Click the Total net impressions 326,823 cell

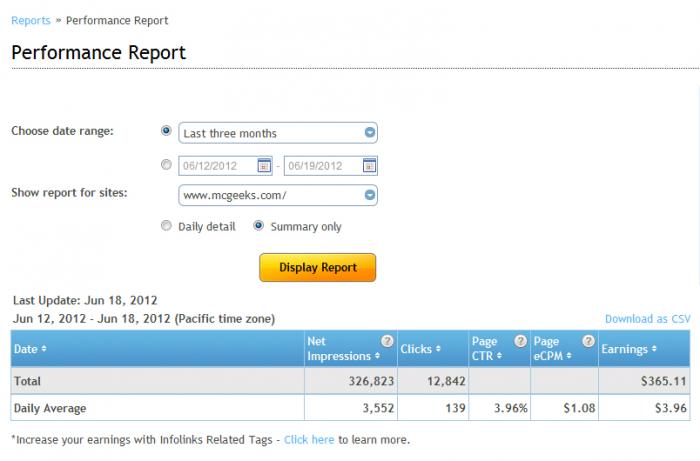point(351,381)
